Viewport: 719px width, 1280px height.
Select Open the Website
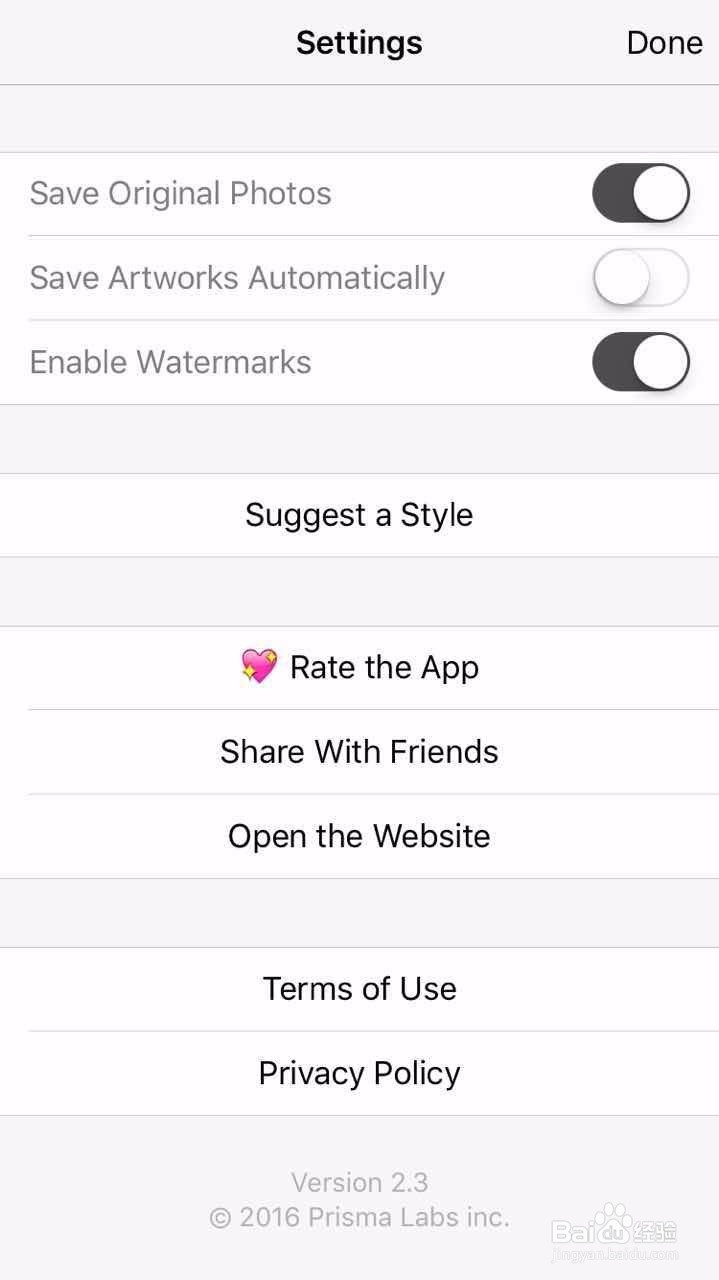tap(359, 836)
